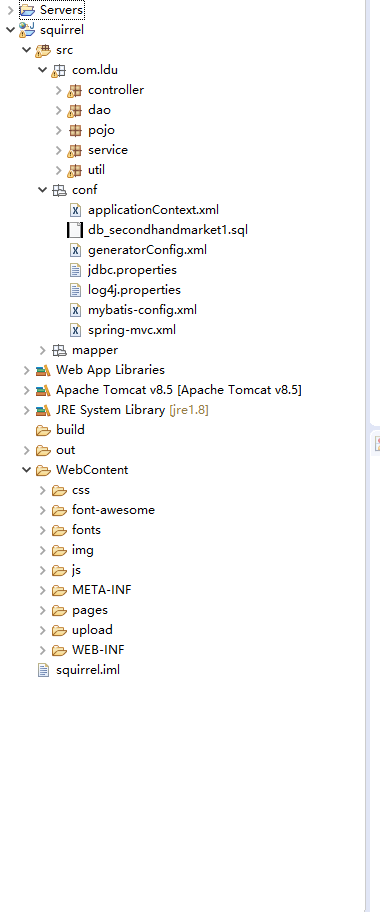Click the service package icon
Viewport: 380px width, 912px height.
(x=74, y=150)
